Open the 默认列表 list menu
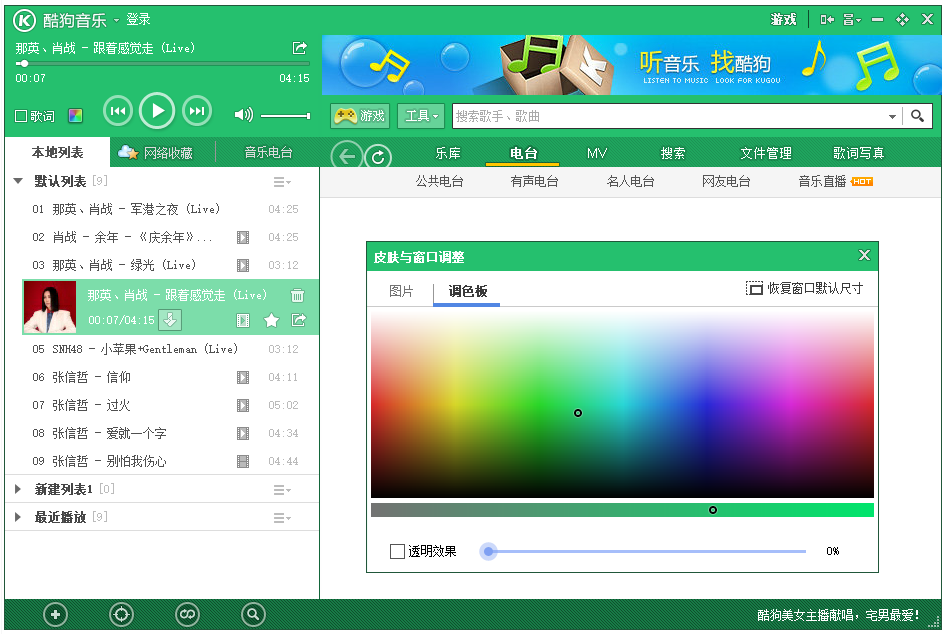Screen dimensions: 951x634 (281, 181)
